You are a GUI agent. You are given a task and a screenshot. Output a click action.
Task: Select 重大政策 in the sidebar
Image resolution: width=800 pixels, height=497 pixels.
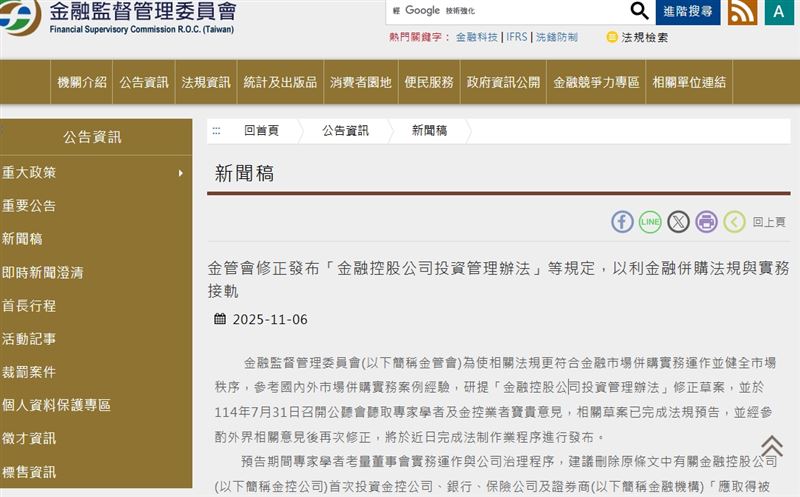pyautogui.click(x=29, y=172)
